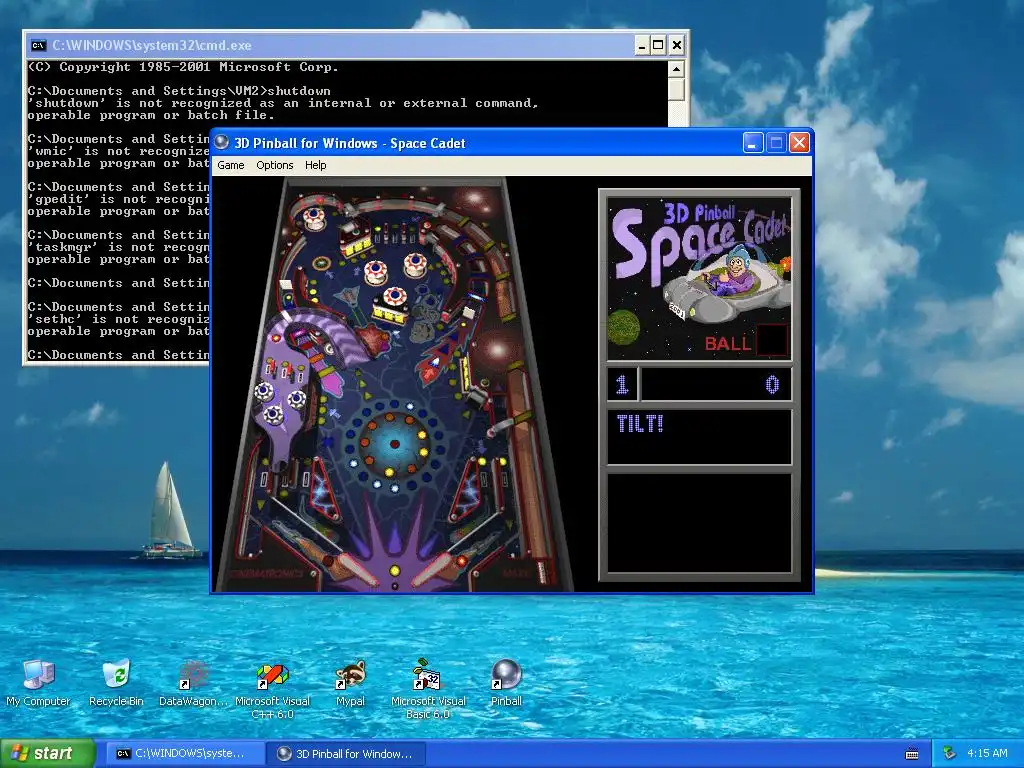Open the Options menu in Pinball

pos(274,165)
